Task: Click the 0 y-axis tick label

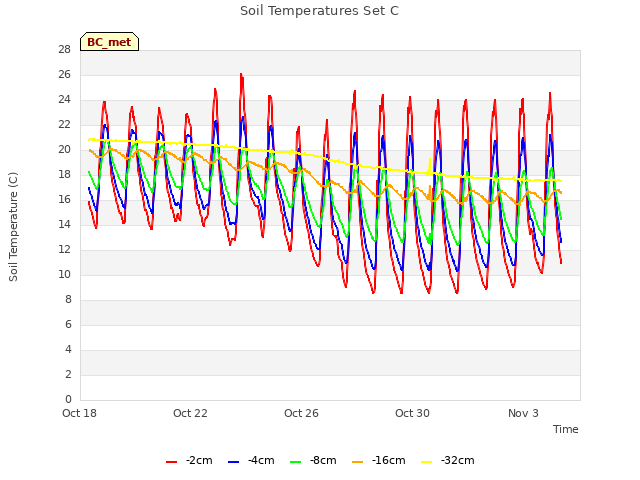Action: pos(68,399)
